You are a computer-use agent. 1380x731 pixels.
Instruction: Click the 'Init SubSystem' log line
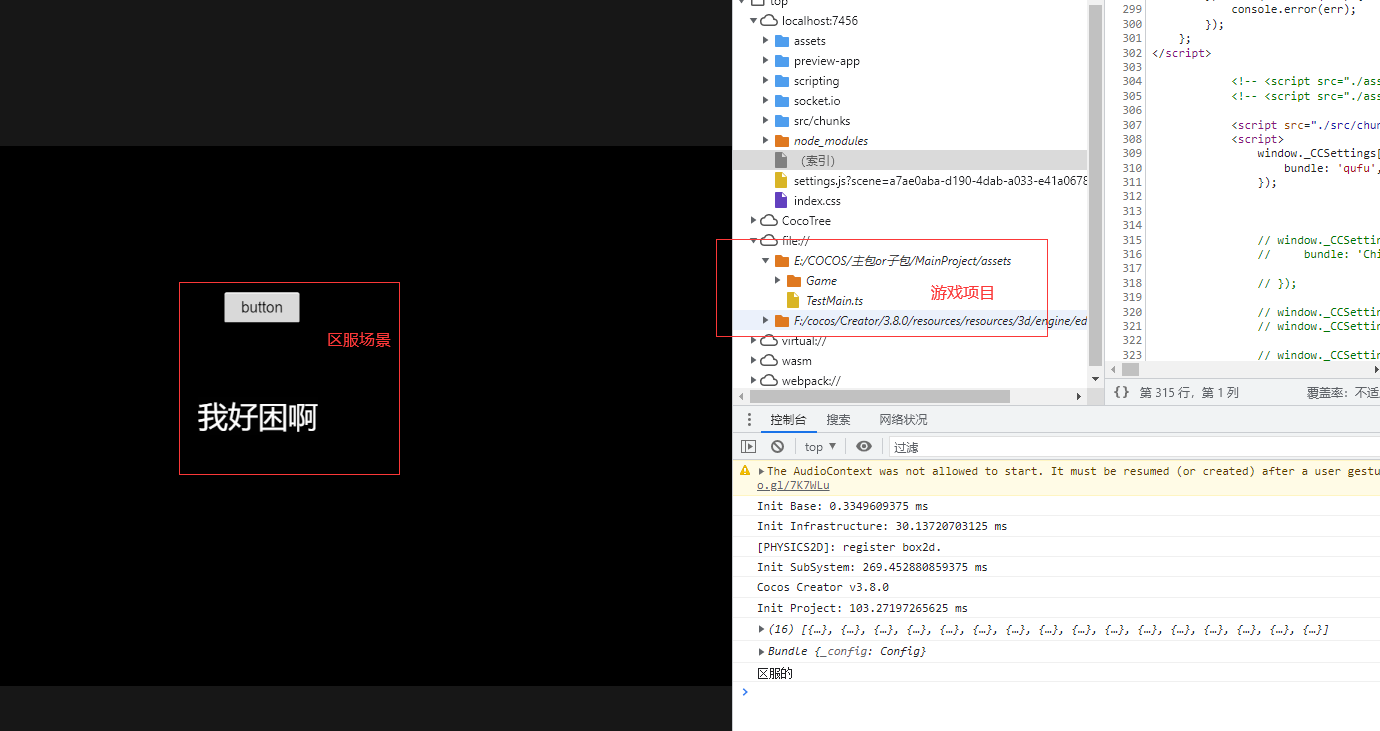click(872, 567)
